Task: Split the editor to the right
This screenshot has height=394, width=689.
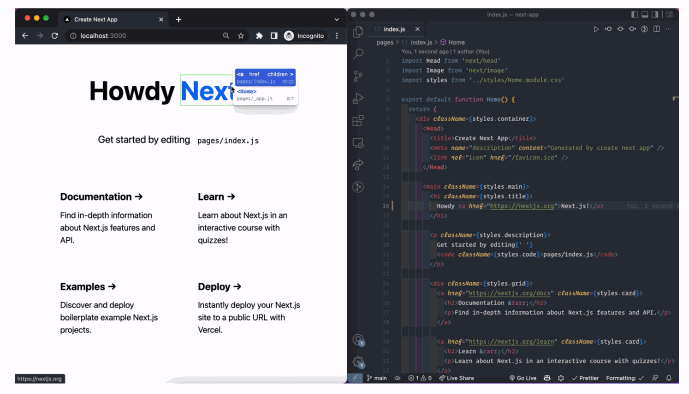Action: [x=656, y=29]
